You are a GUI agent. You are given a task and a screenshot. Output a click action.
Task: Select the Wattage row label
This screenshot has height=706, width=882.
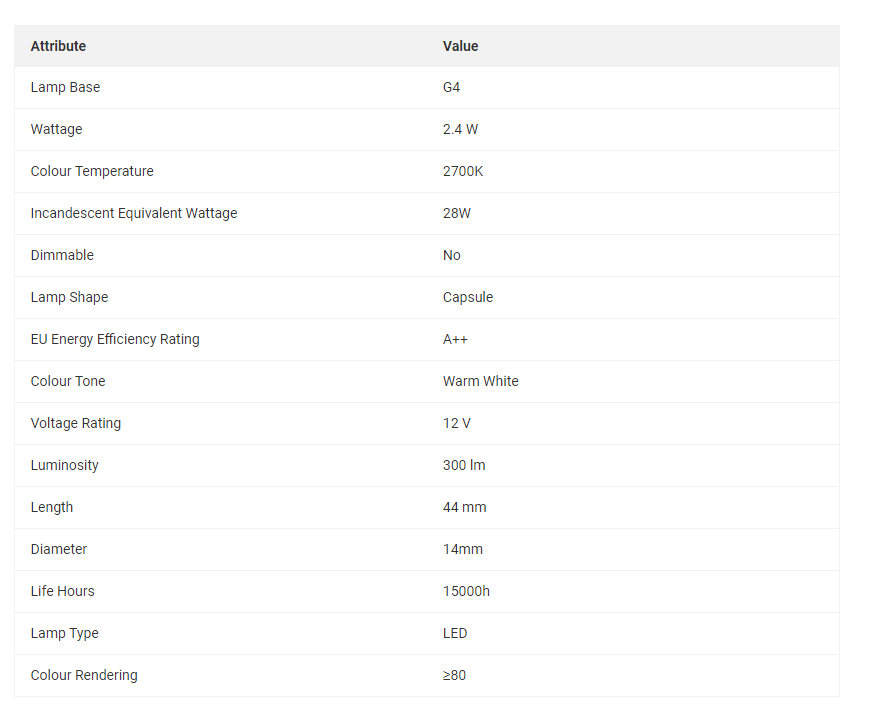point(56,129)
